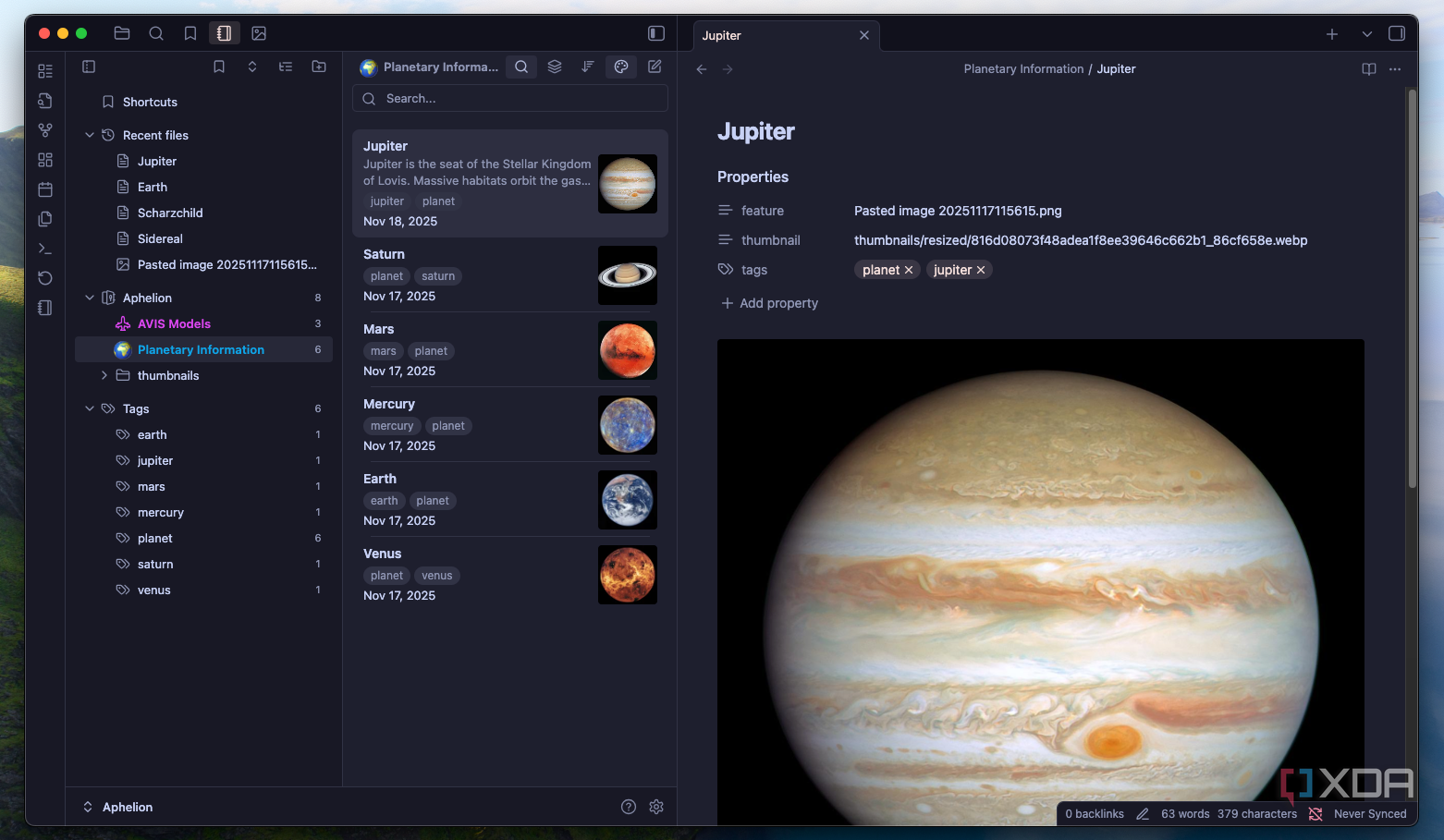Open bookmarks icon in title bar

click(190, 33)
